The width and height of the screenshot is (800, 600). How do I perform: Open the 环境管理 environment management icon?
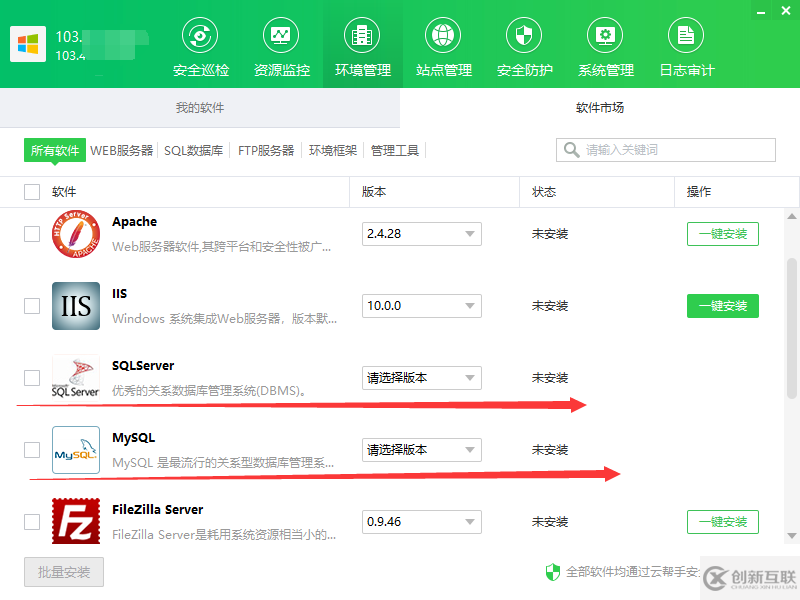(362, 35)
